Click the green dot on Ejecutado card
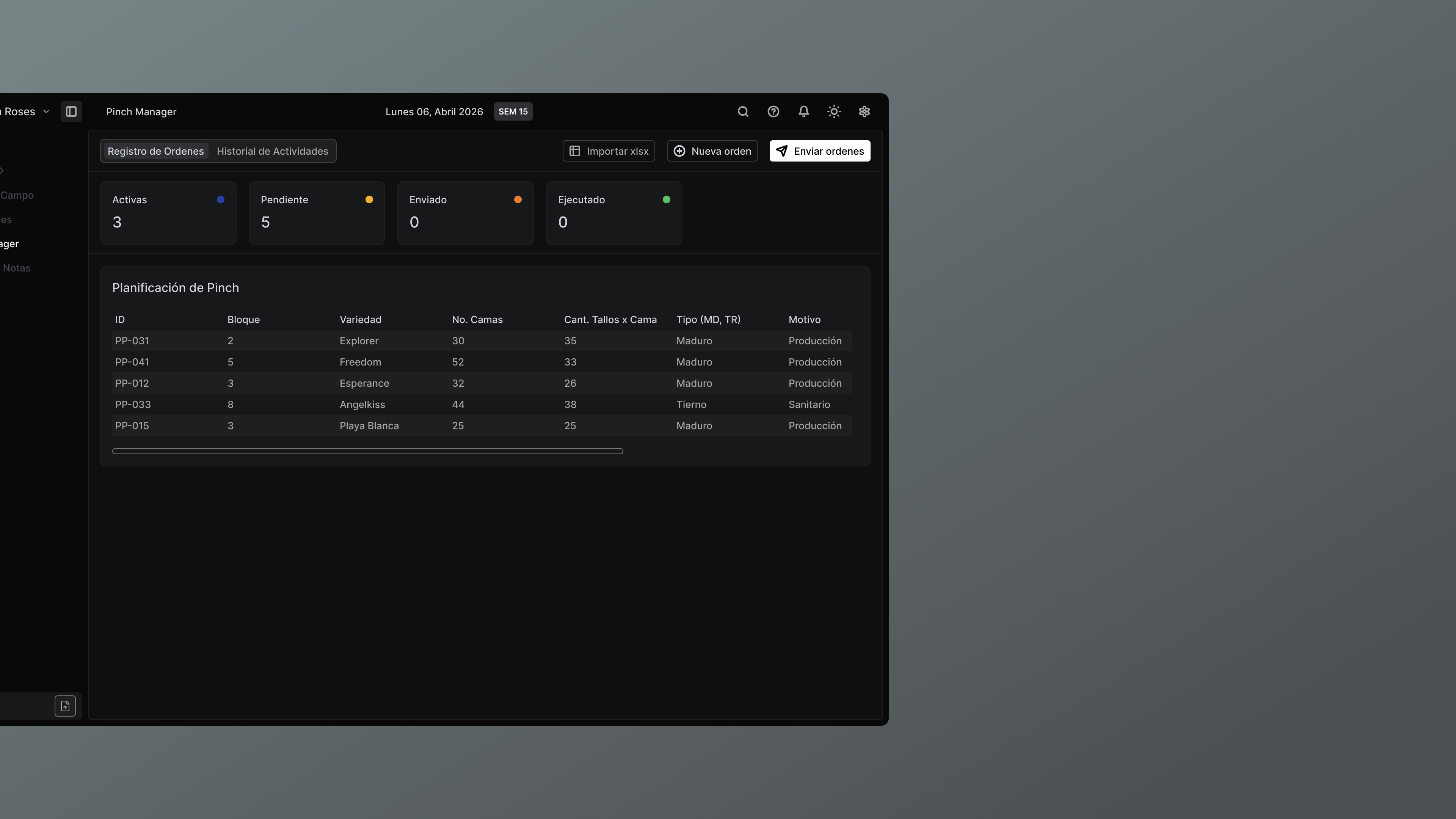 pos(667,199)
